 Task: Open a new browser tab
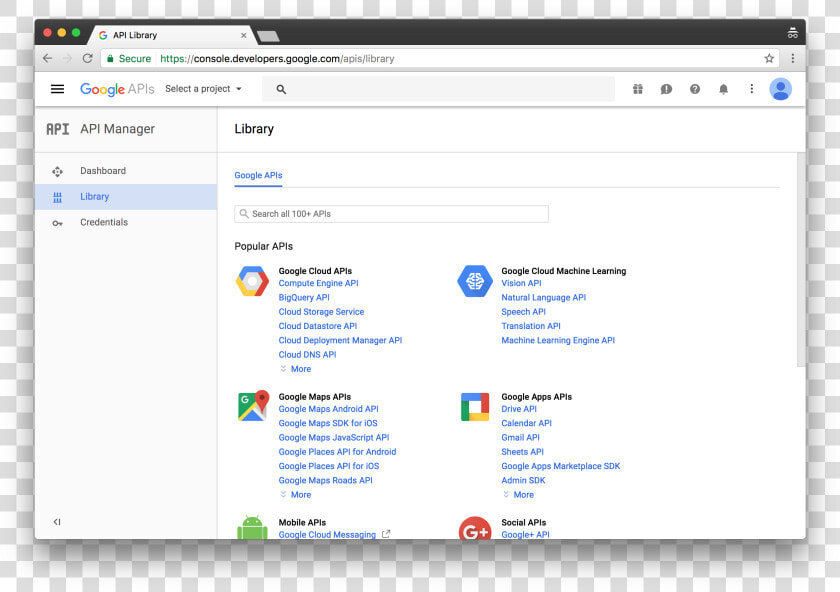(x=268, y=36)
